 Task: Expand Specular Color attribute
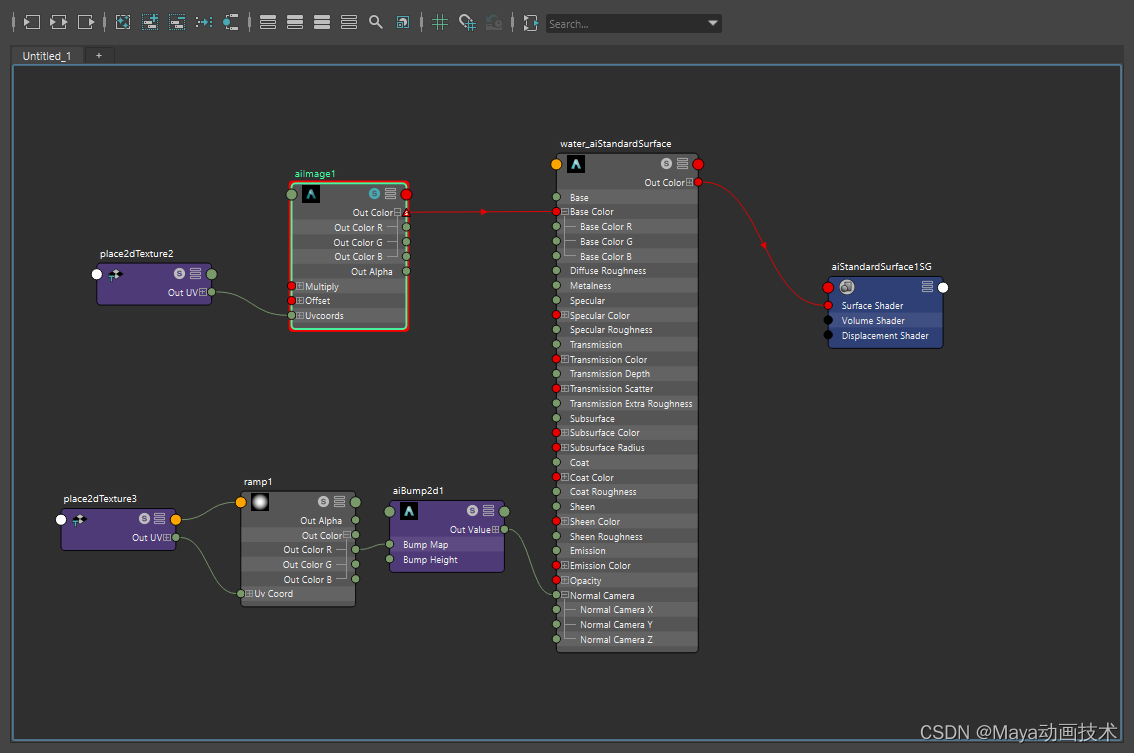click(x=565, y=315)
